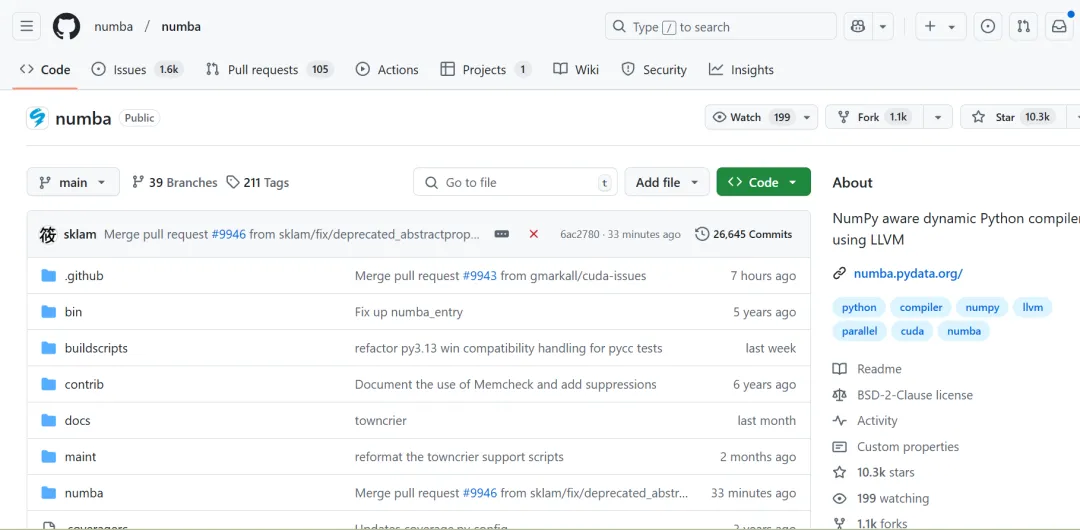
Task: Click the folder icon for .github
Action: pos(48,276)
